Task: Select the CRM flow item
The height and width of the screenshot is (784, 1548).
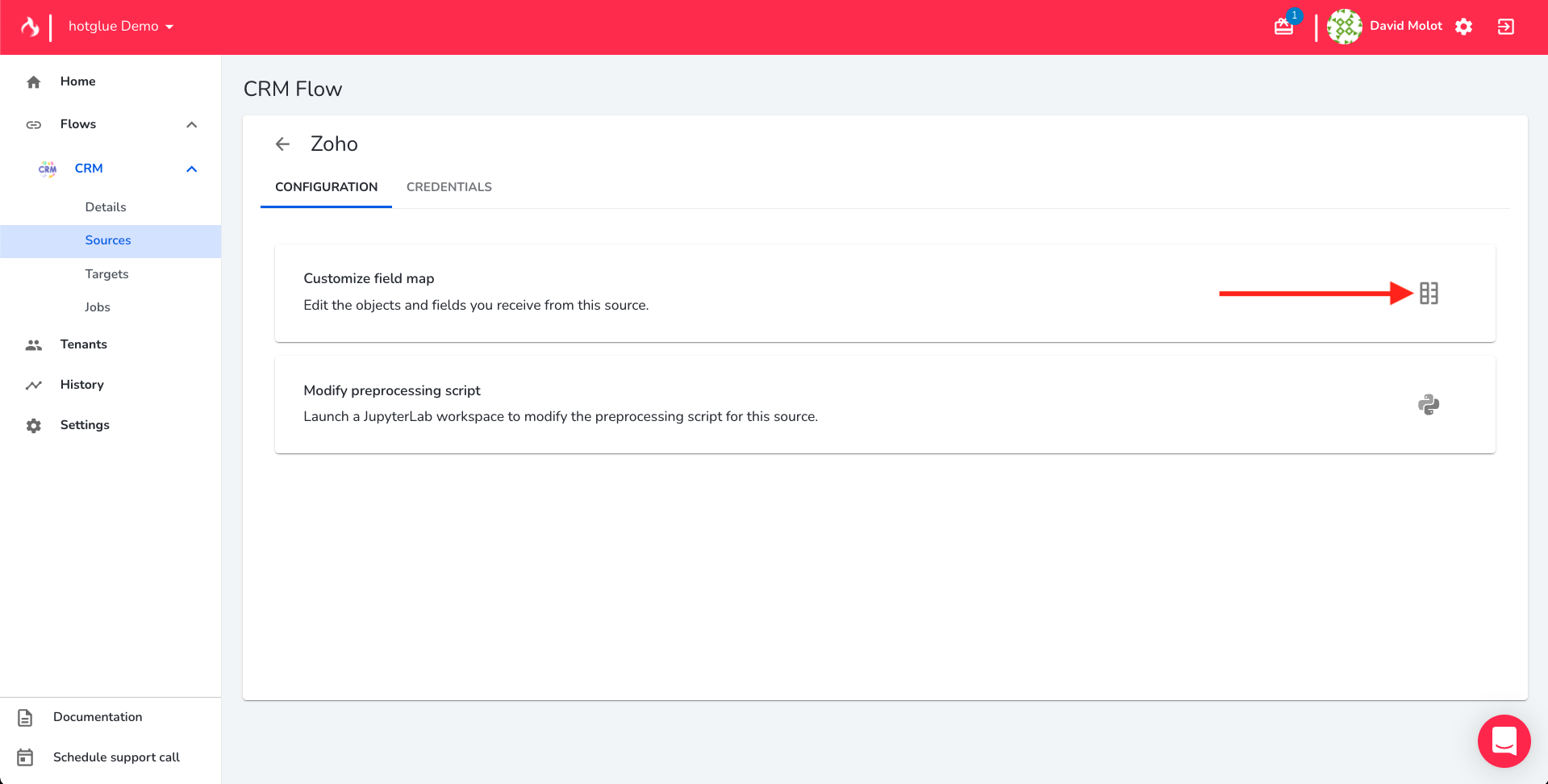Action: tap(89, 169)
